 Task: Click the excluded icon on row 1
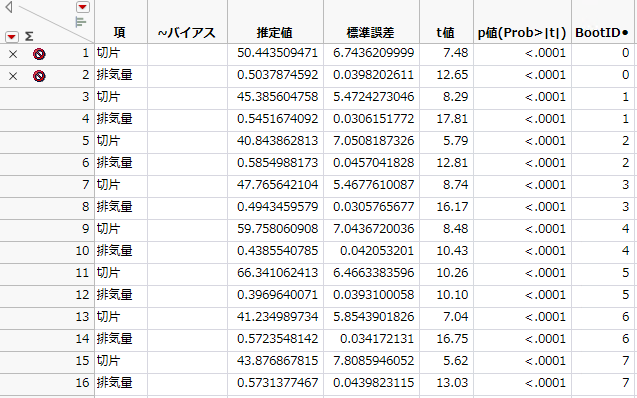pyautogui.click(x=39, y=54)
